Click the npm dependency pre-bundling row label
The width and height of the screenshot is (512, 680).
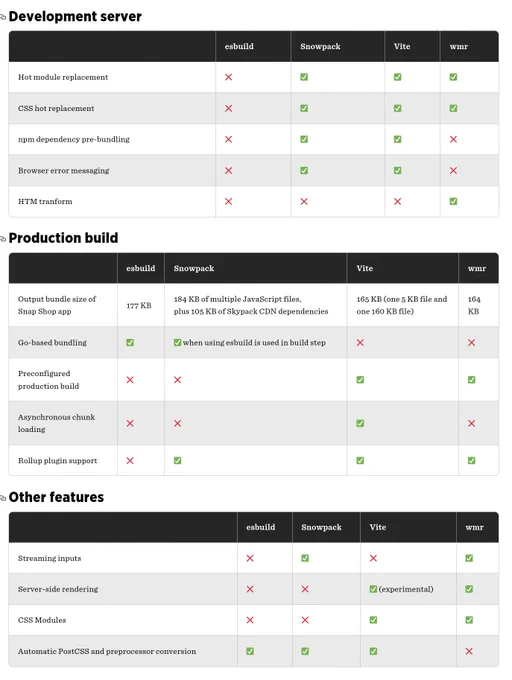[74, 140]
